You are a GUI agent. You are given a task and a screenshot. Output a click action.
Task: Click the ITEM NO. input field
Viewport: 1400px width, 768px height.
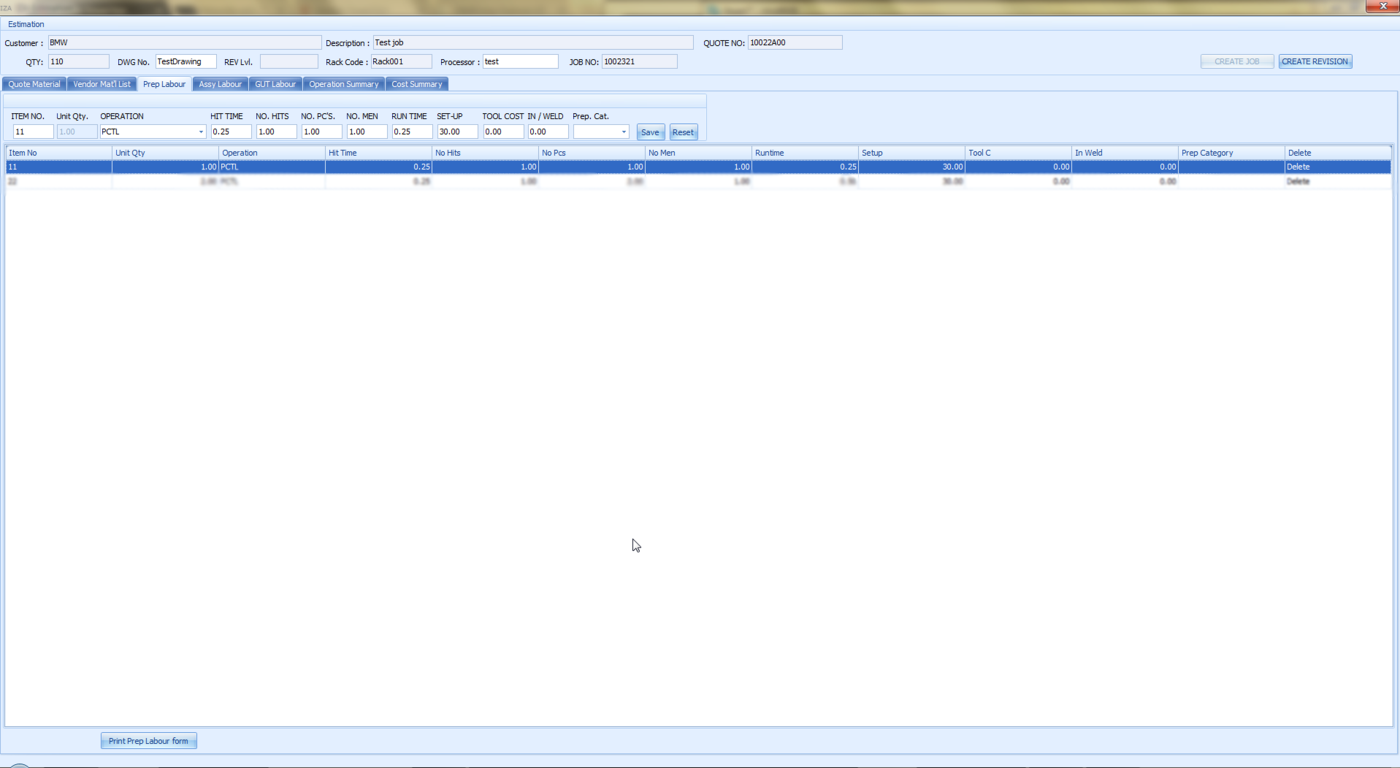(x=32, y=132)
